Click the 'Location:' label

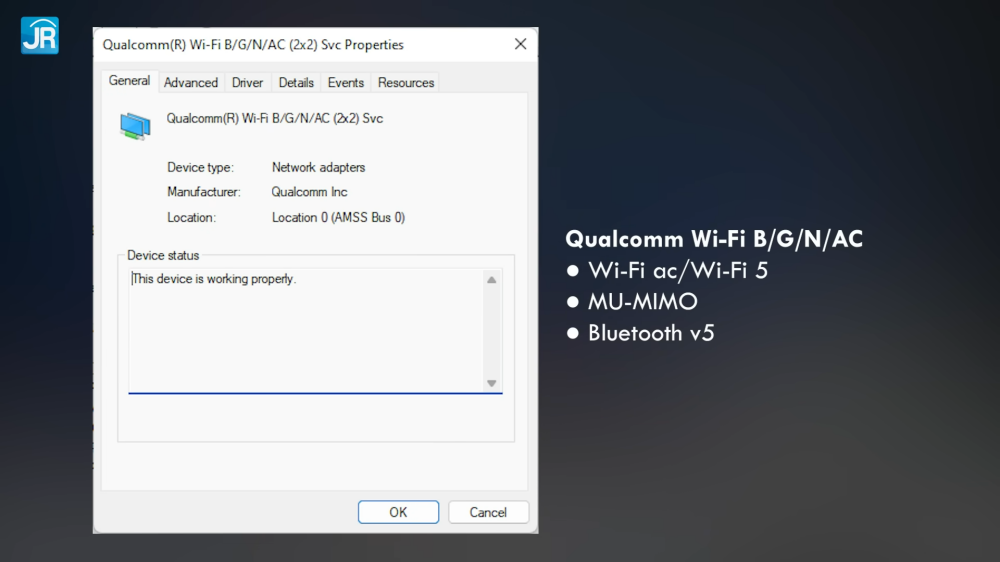[191, 218]
